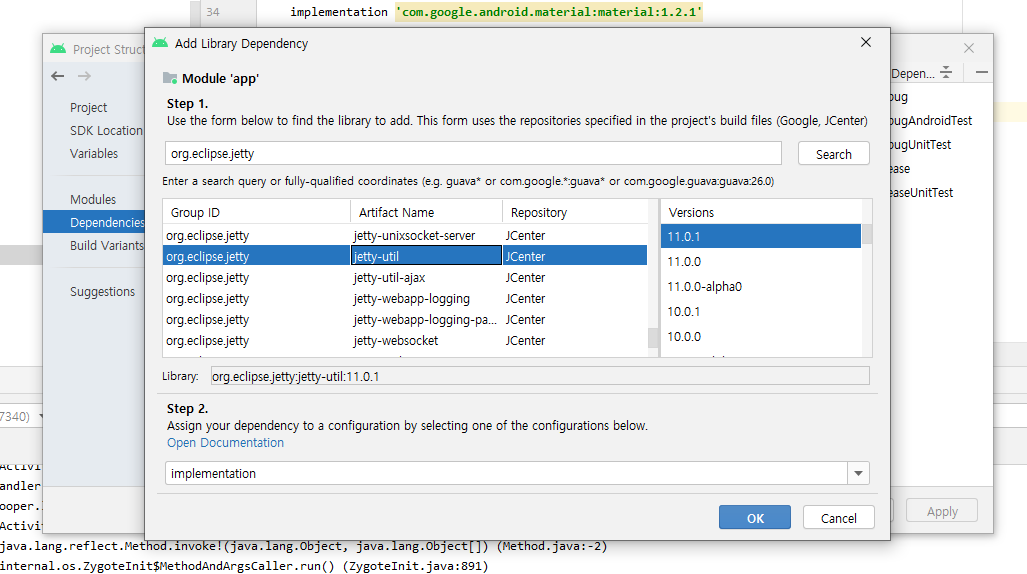The image size is (1027, 574).
Task: Open Build Variants in the sidebar
Action: (x=107, y=245)
